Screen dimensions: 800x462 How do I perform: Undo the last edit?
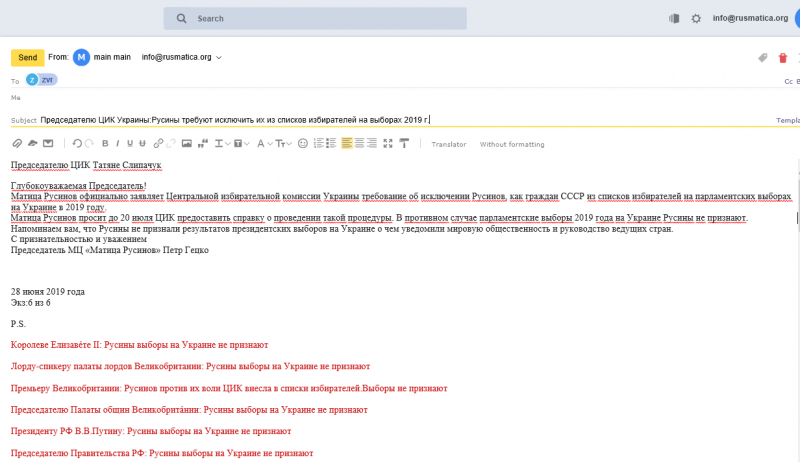tap(77, 143)
